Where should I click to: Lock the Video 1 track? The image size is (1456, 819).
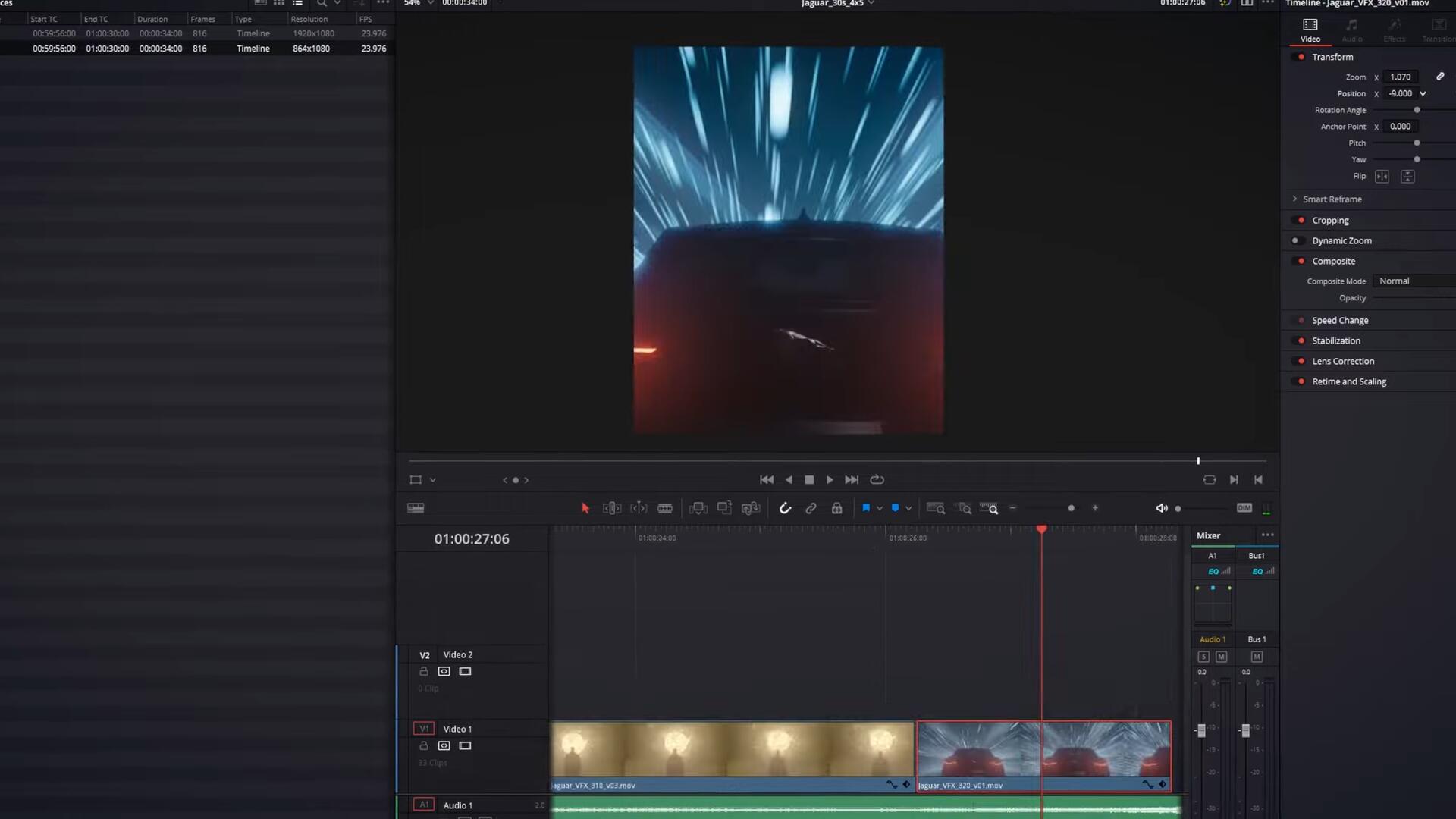[x=424, y=745]
